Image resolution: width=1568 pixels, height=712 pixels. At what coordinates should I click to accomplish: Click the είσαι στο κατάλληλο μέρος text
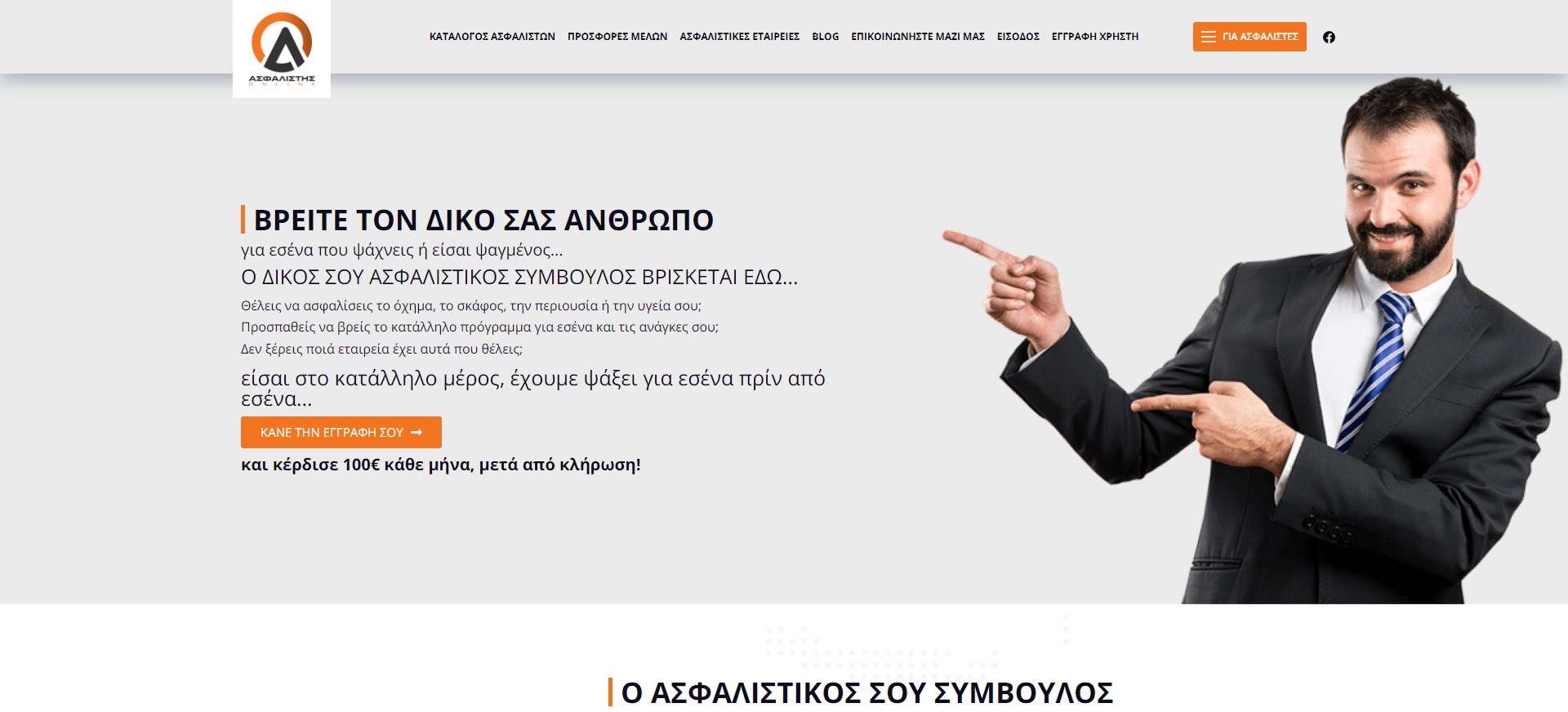pos(533,389)
